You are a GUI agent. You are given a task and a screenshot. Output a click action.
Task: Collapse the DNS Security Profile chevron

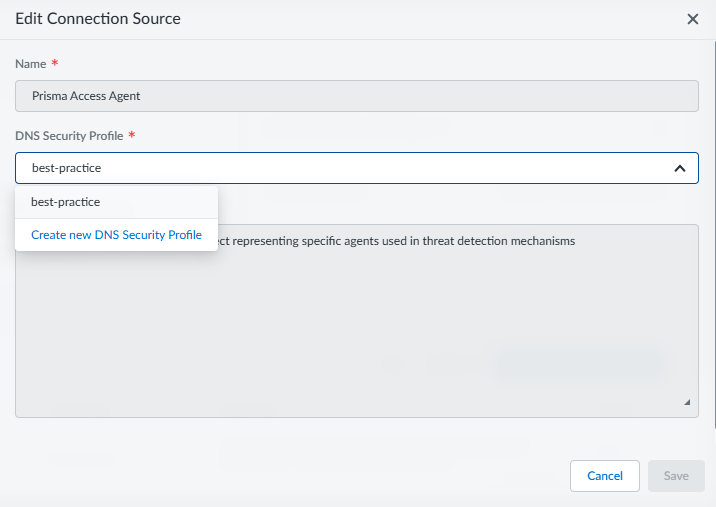[679, 168]
